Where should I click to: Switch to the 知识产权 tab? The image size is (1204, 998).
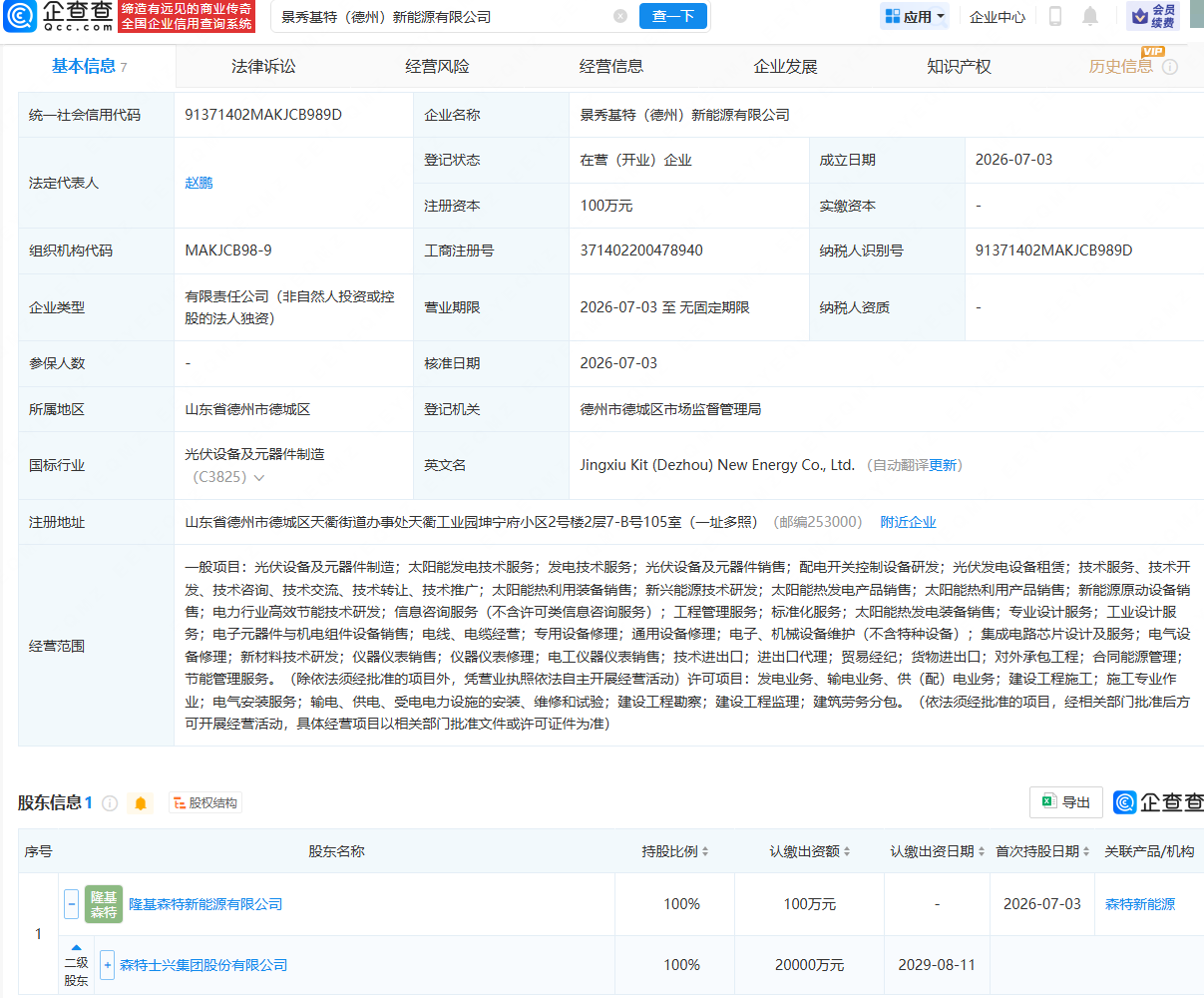tap(959, 67)
